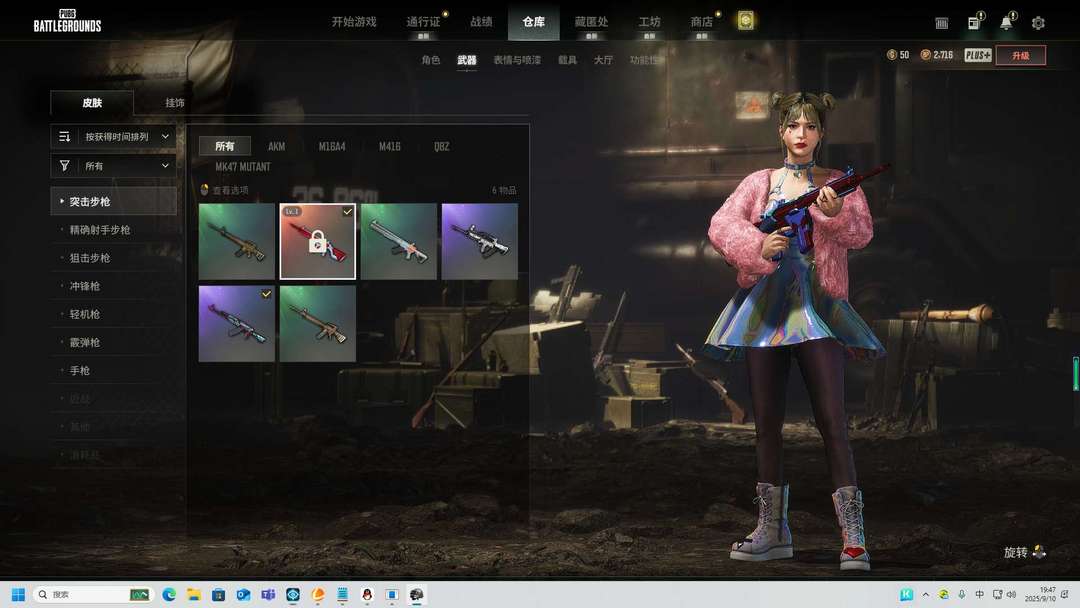This screenshot has height=608, width=1080.
Task: Select the 狙击步枪 category
Action: [114, 258]
